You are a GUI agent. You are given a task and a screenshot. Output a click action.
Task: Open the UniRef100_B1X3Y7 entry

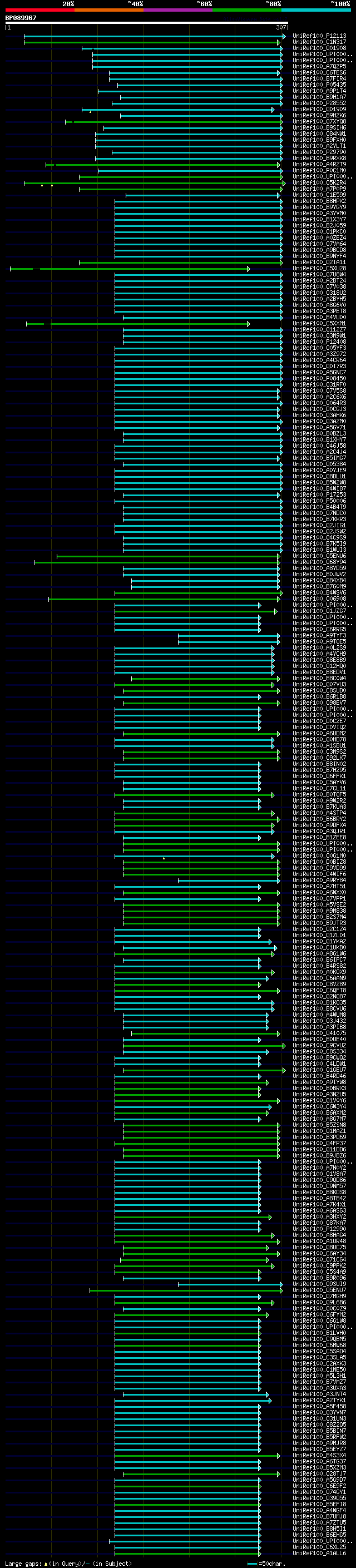[319, 219]
